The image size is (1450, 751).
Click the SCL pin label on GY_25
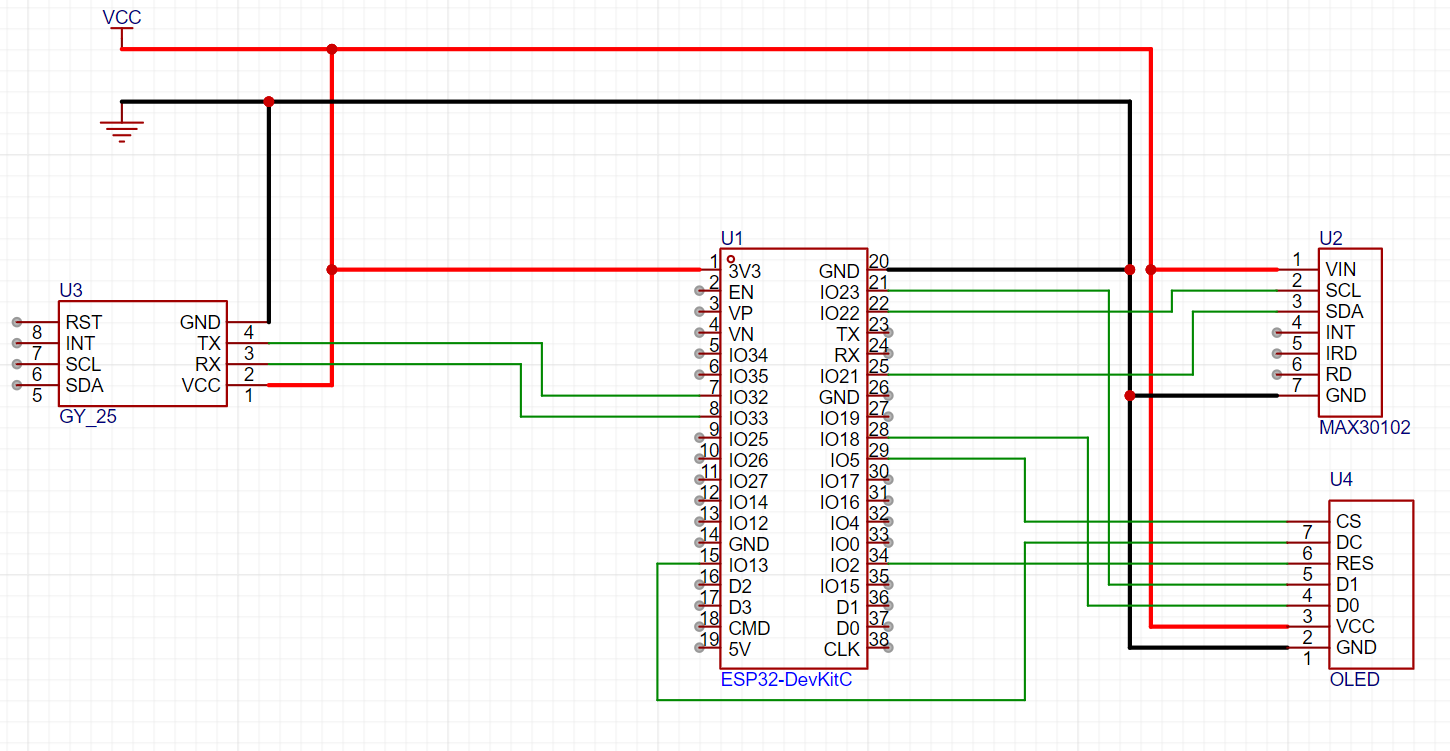[84, 364]
